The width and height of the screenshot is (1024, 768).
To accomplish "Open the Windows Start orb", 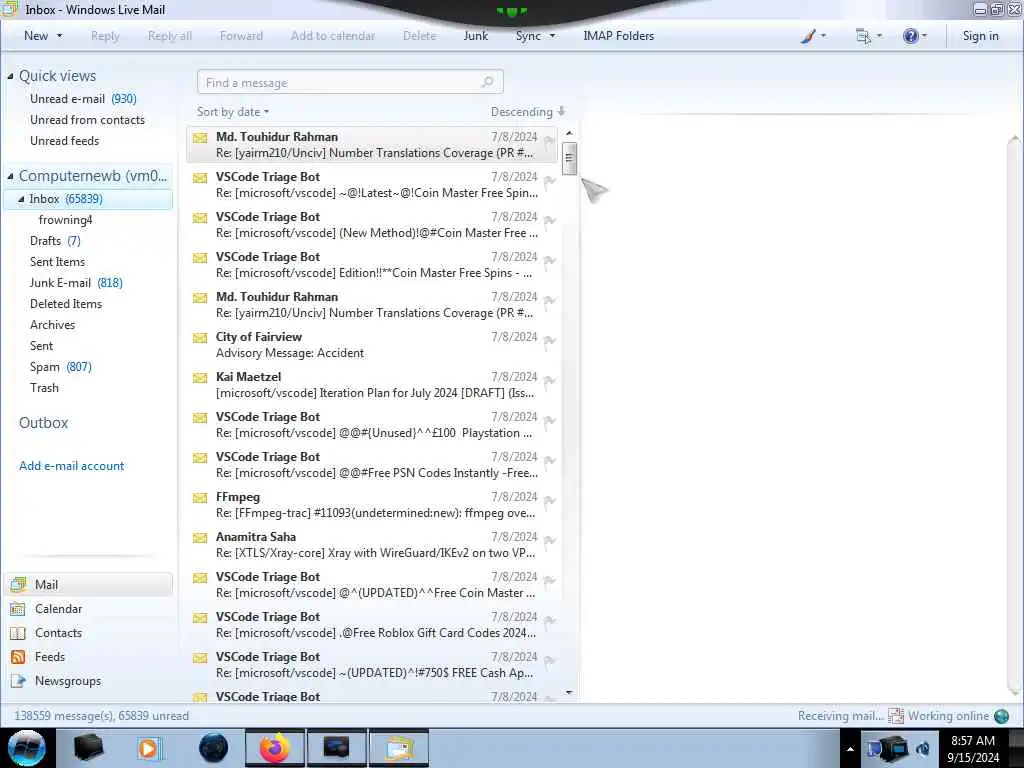I will [x=27, y=748].
